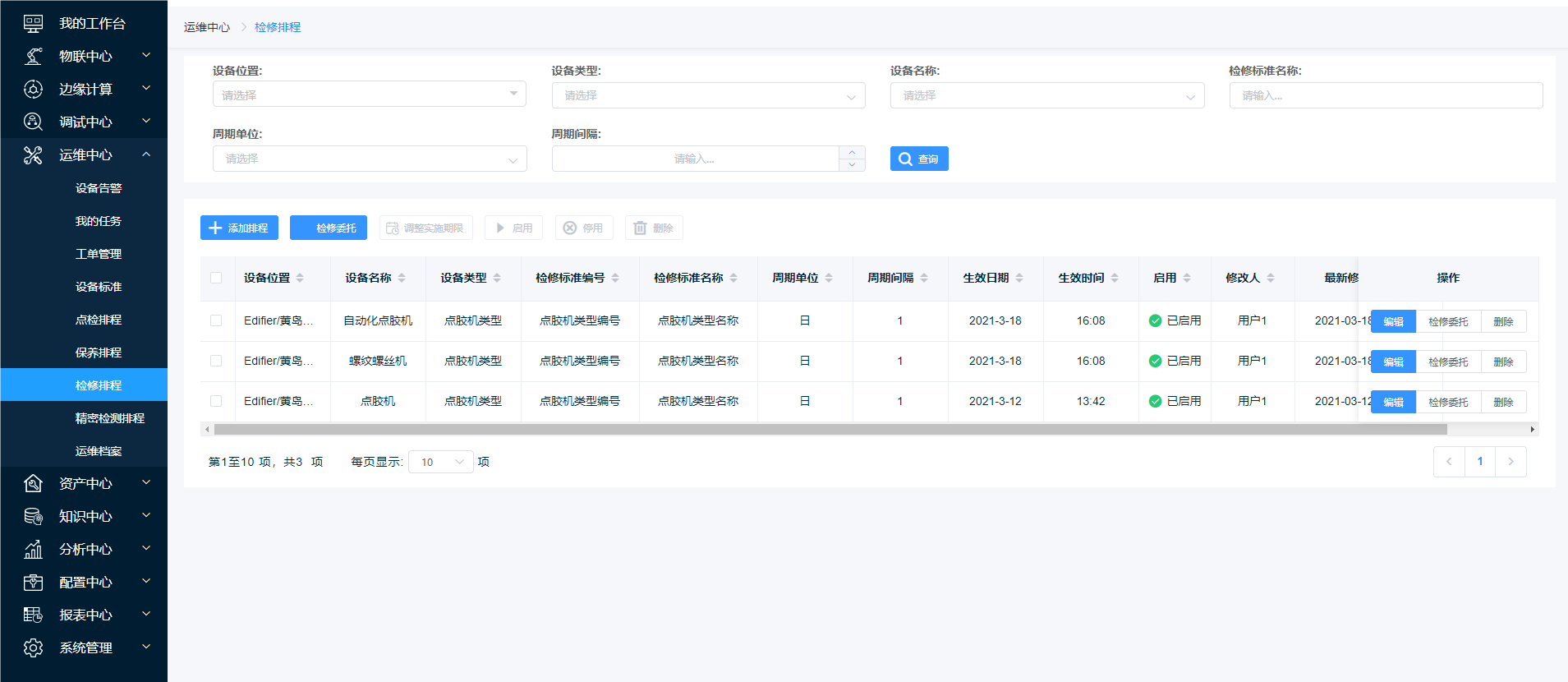
Task: Open the page size dropdown showing 10
Action: (x=441, y=463)
